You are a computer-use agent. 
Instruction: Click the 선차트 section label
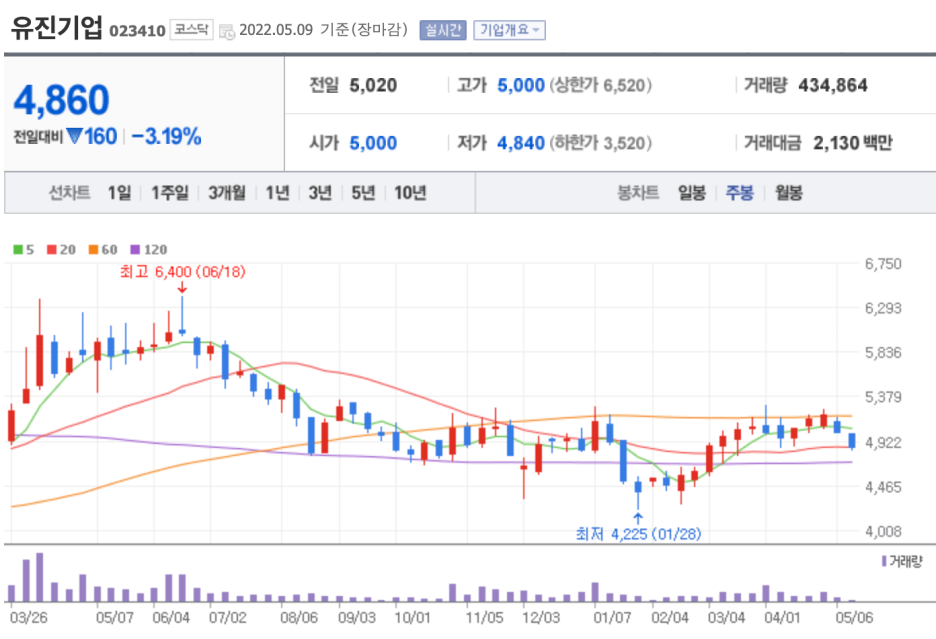tap(69, 192)
